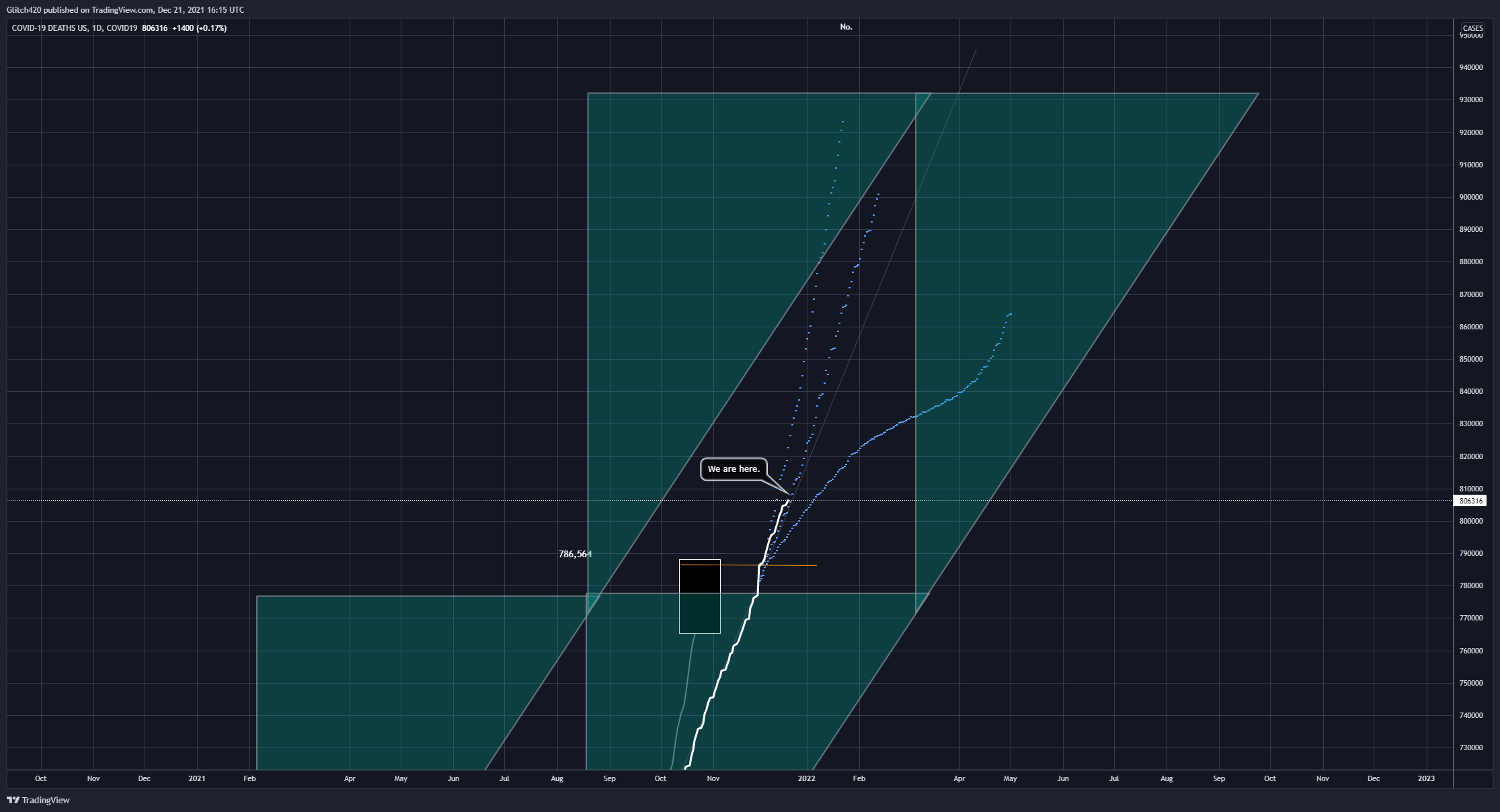The height and width of the screenshot is (812, 1500).
Task: Click the 2021 label on the time axis
Action: [197, 778]
